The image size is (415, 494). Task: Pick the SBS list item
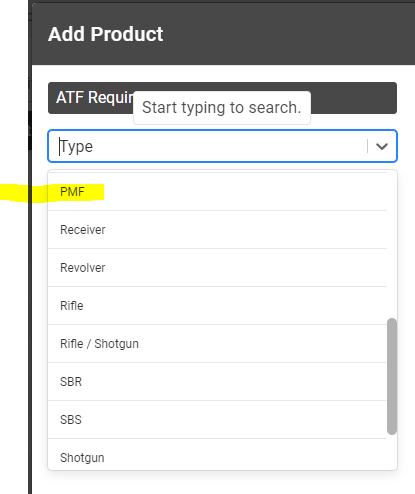[217, 420]
